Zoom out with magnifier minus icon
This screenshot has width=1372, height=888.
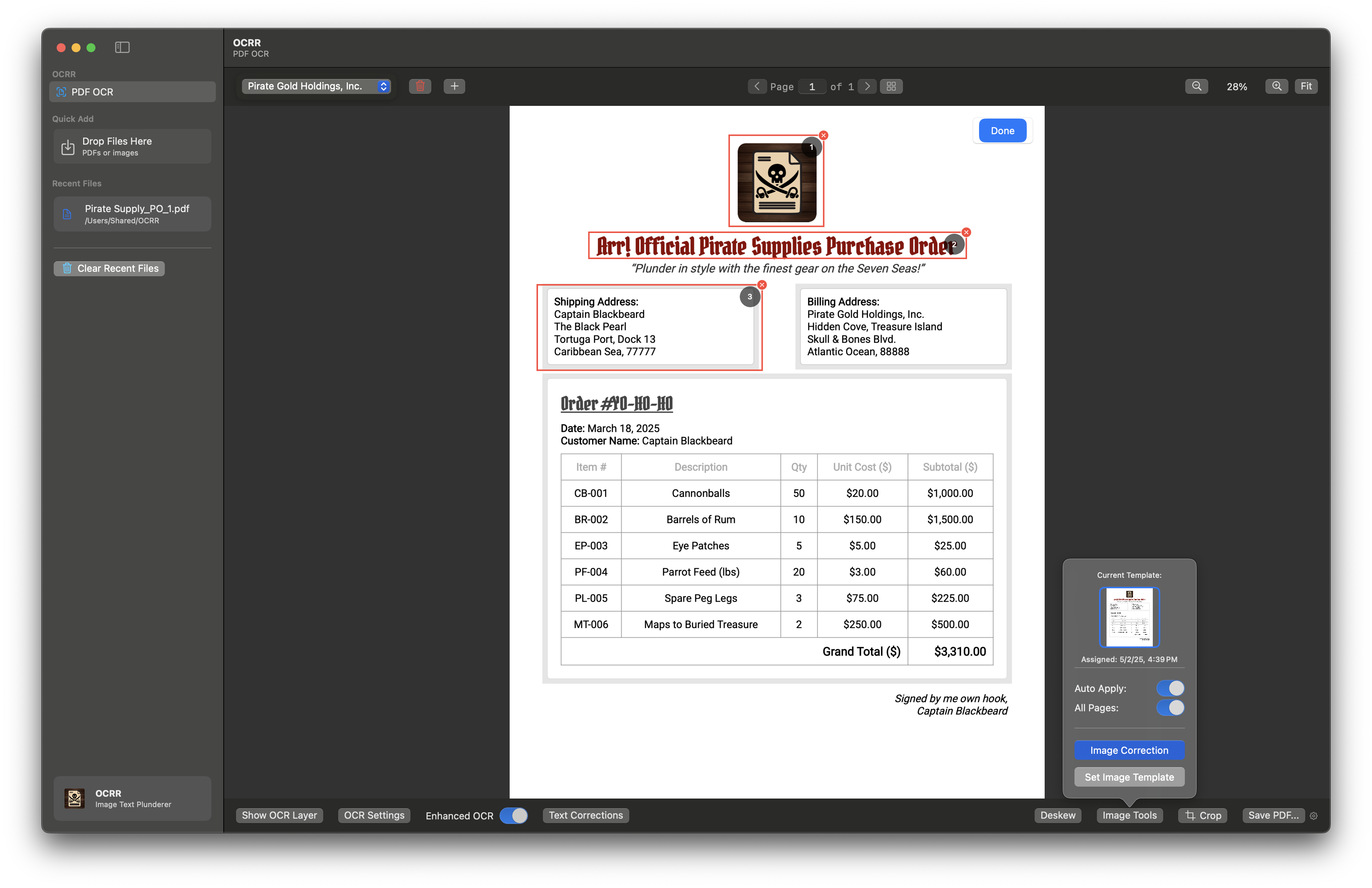1197,86
